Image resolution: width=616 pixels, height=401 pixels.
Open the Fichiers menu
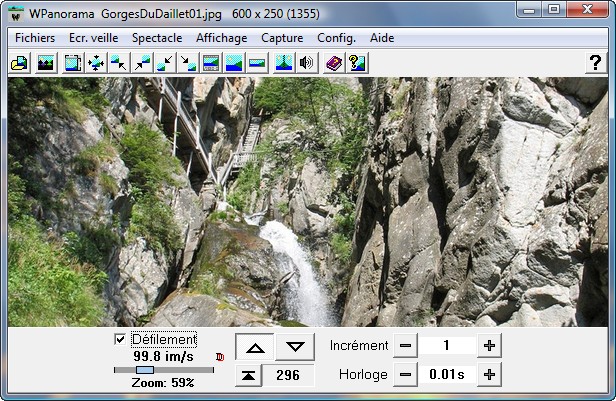[35, 38]
